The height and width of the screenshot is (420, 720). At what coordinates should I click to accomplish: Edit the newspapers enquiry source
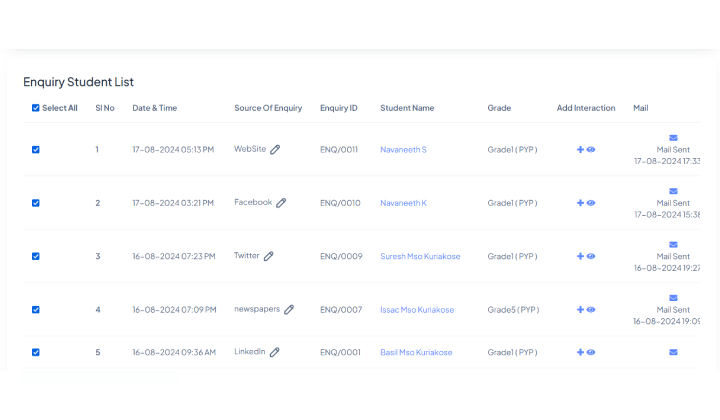289,310
